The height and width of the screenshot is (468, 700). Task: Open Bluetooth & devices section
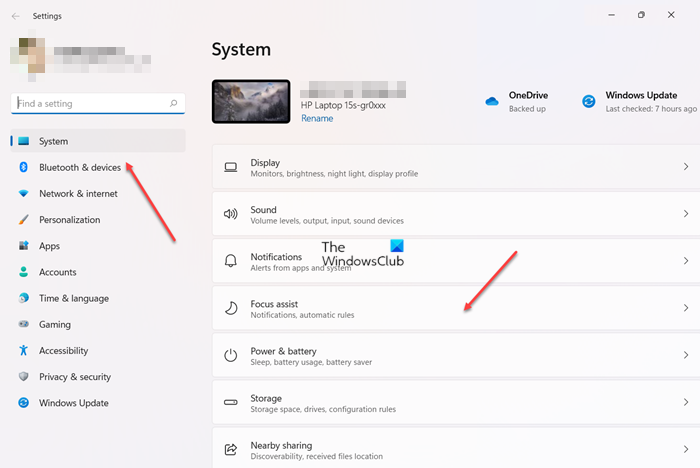(x=98, y=167)
